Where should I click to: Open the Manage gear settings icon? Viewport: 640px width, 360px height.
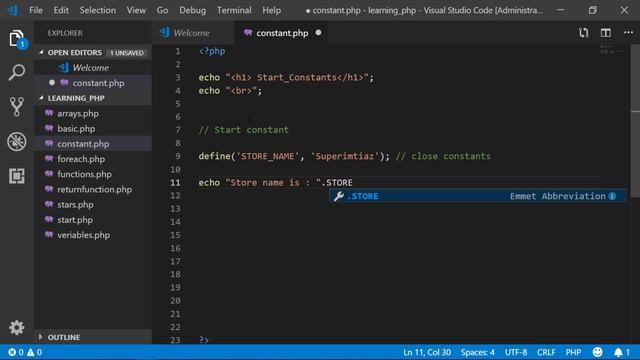17,327
